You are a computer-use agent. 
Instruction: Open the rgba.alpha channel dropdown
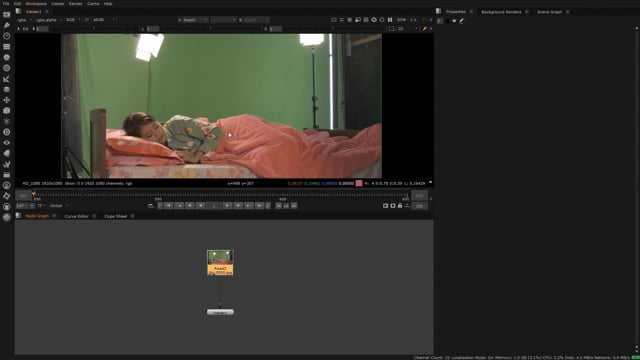[49, 20]
